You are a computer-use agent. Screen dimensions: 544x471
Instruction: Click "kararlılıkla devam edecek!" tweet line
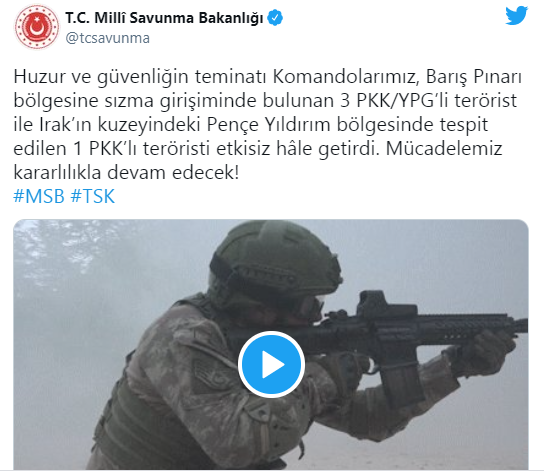pyautogui.click(x=126, y=172)
